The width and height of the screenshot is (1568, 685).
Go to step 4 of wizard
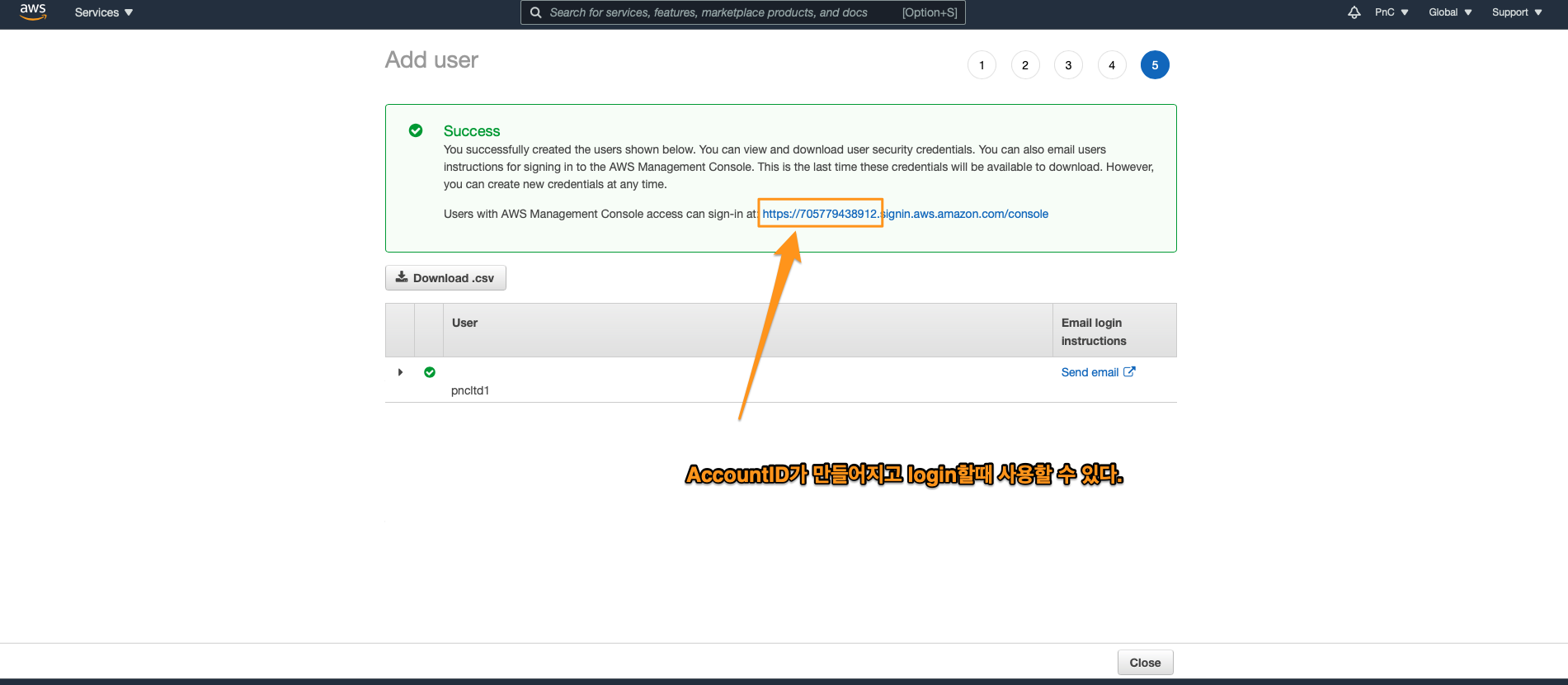[x=1112, y=65]
